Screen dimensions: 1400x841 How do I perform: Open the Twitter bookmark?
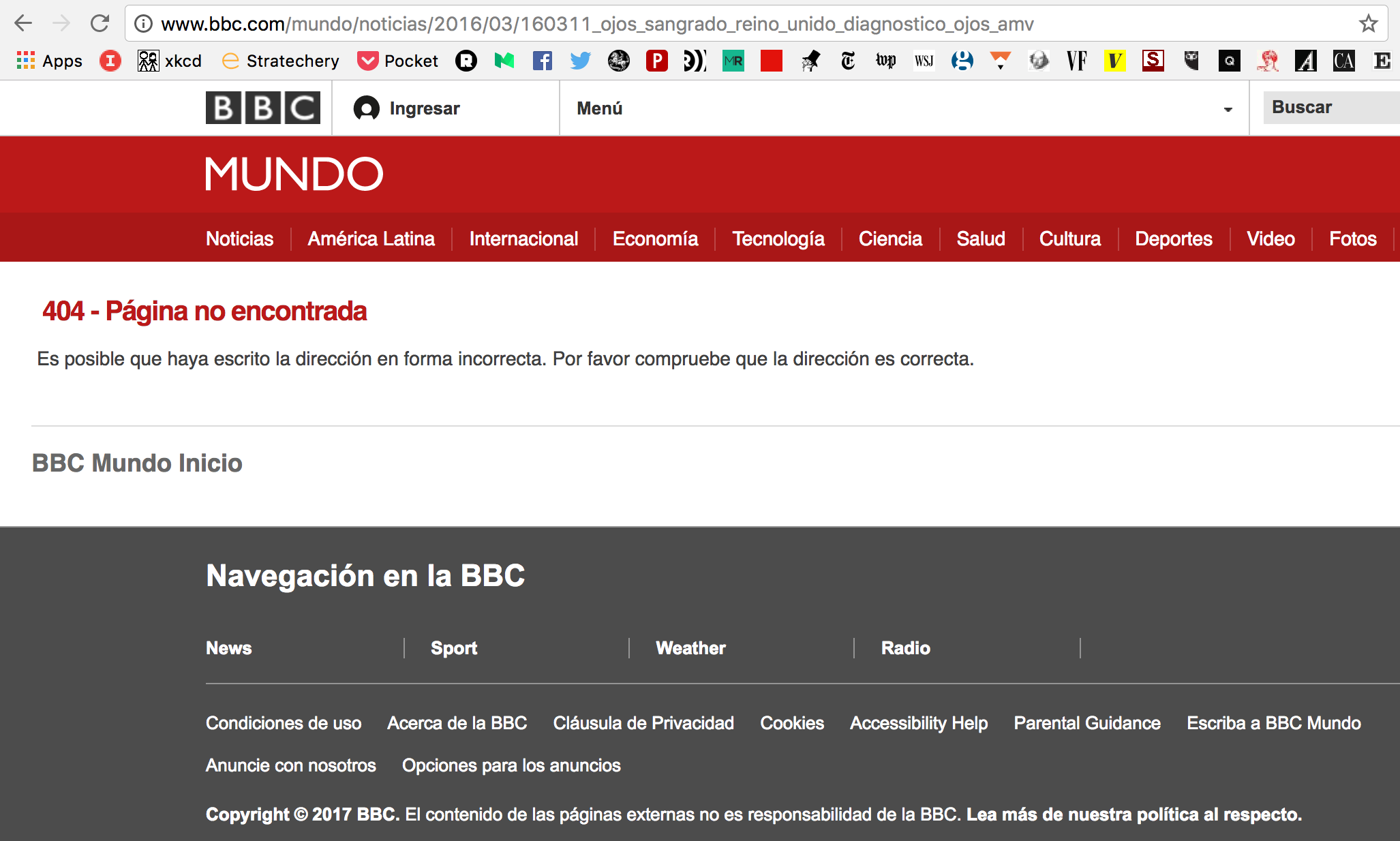580,61
